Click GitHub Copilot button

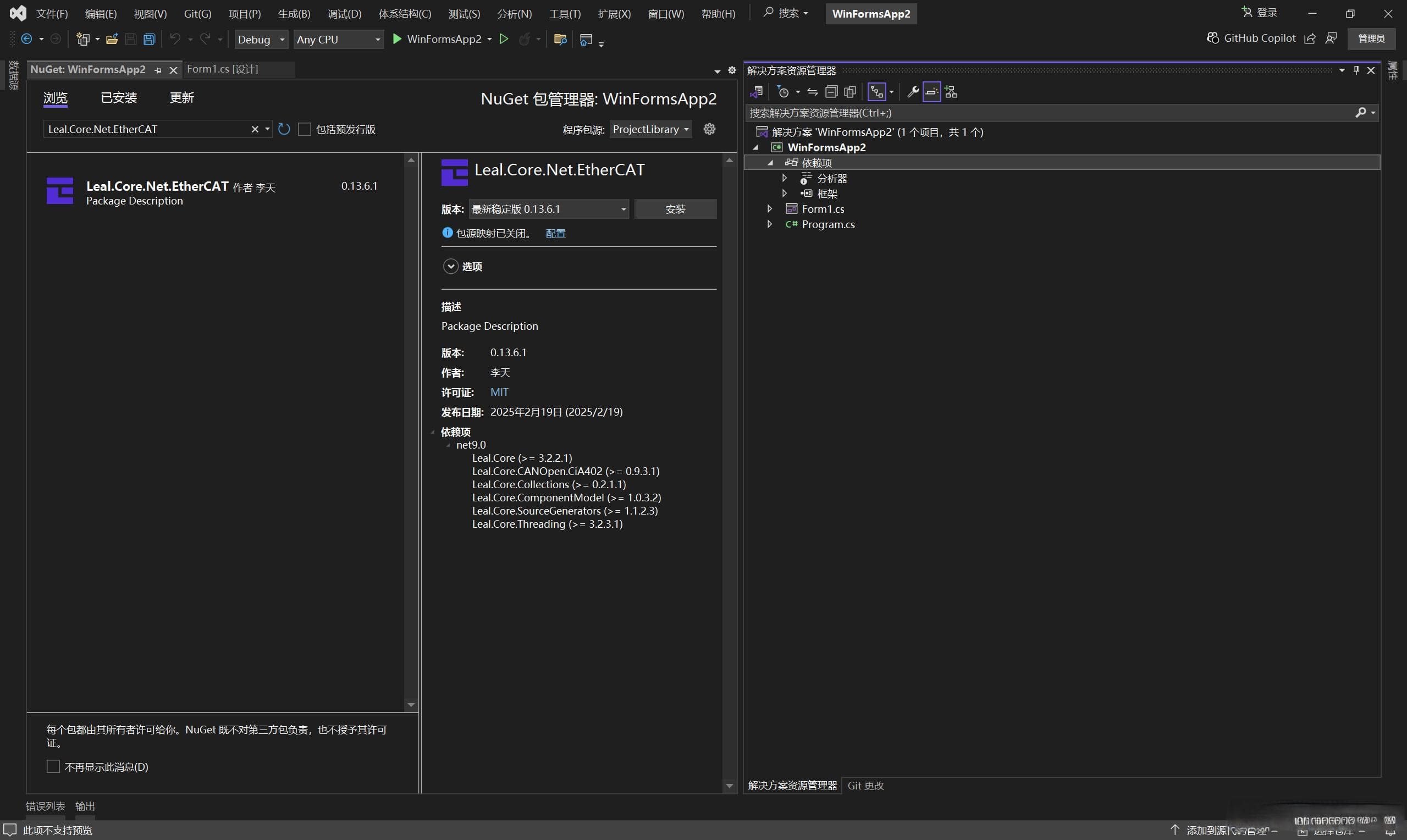(x=1251, y=38)
